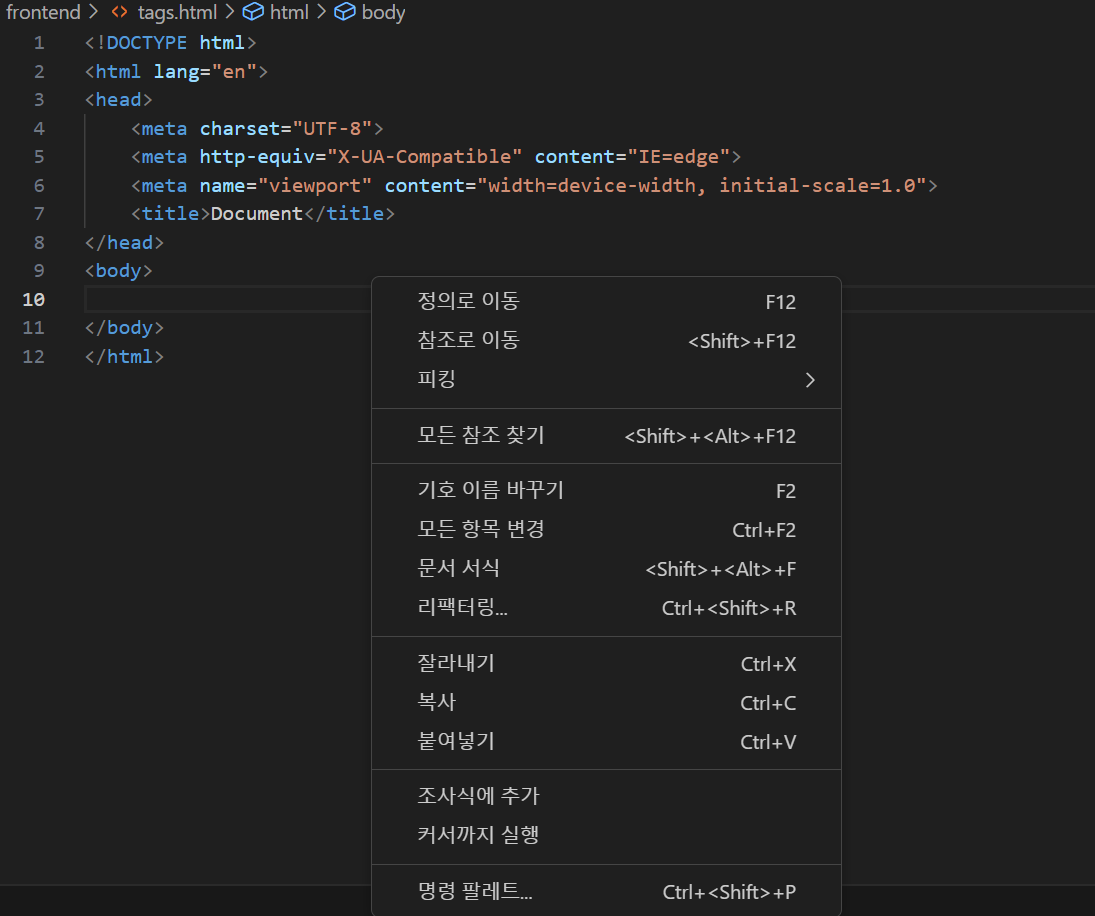Place cursor on empty line 10
The width and height of the screenshot is (1095, 916).
pos(228,300)
